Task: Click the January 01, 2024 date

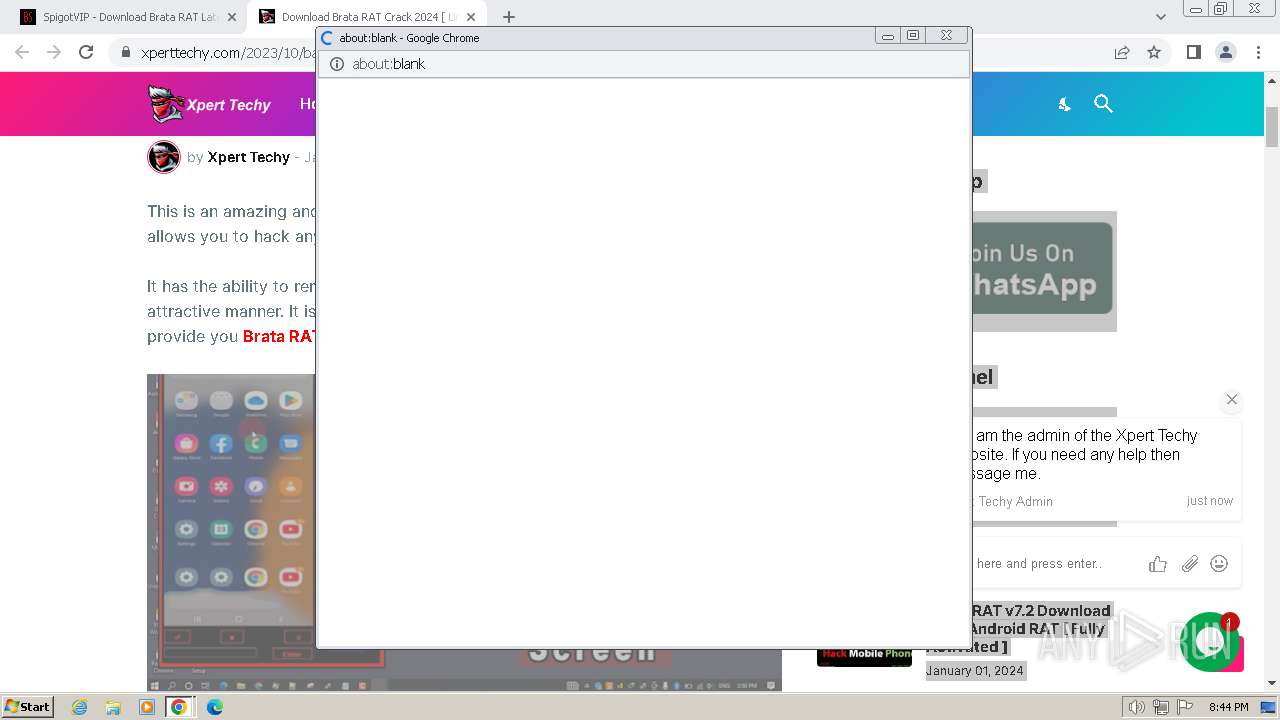Action: 975,670
